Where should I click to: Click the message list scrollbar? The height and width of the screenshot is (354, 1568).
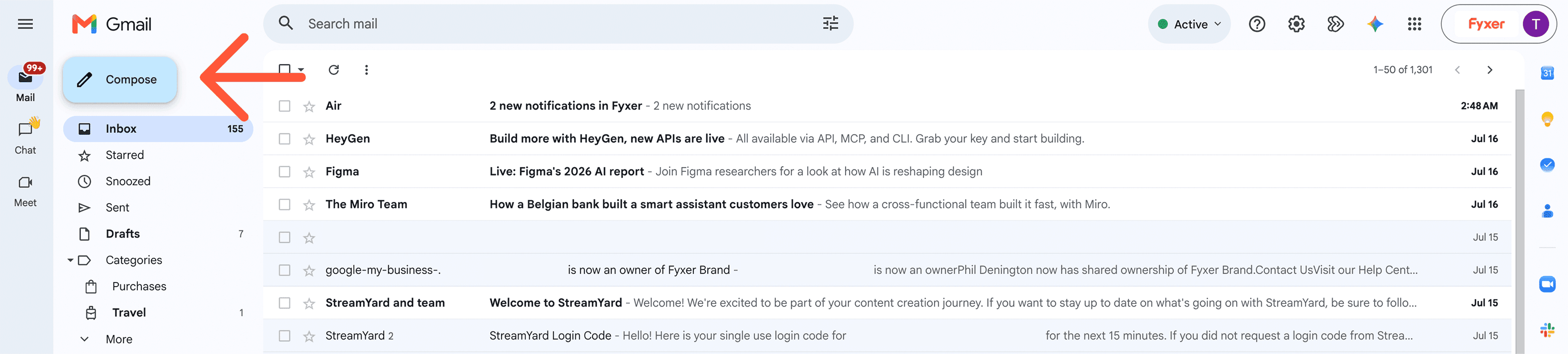1520,222
